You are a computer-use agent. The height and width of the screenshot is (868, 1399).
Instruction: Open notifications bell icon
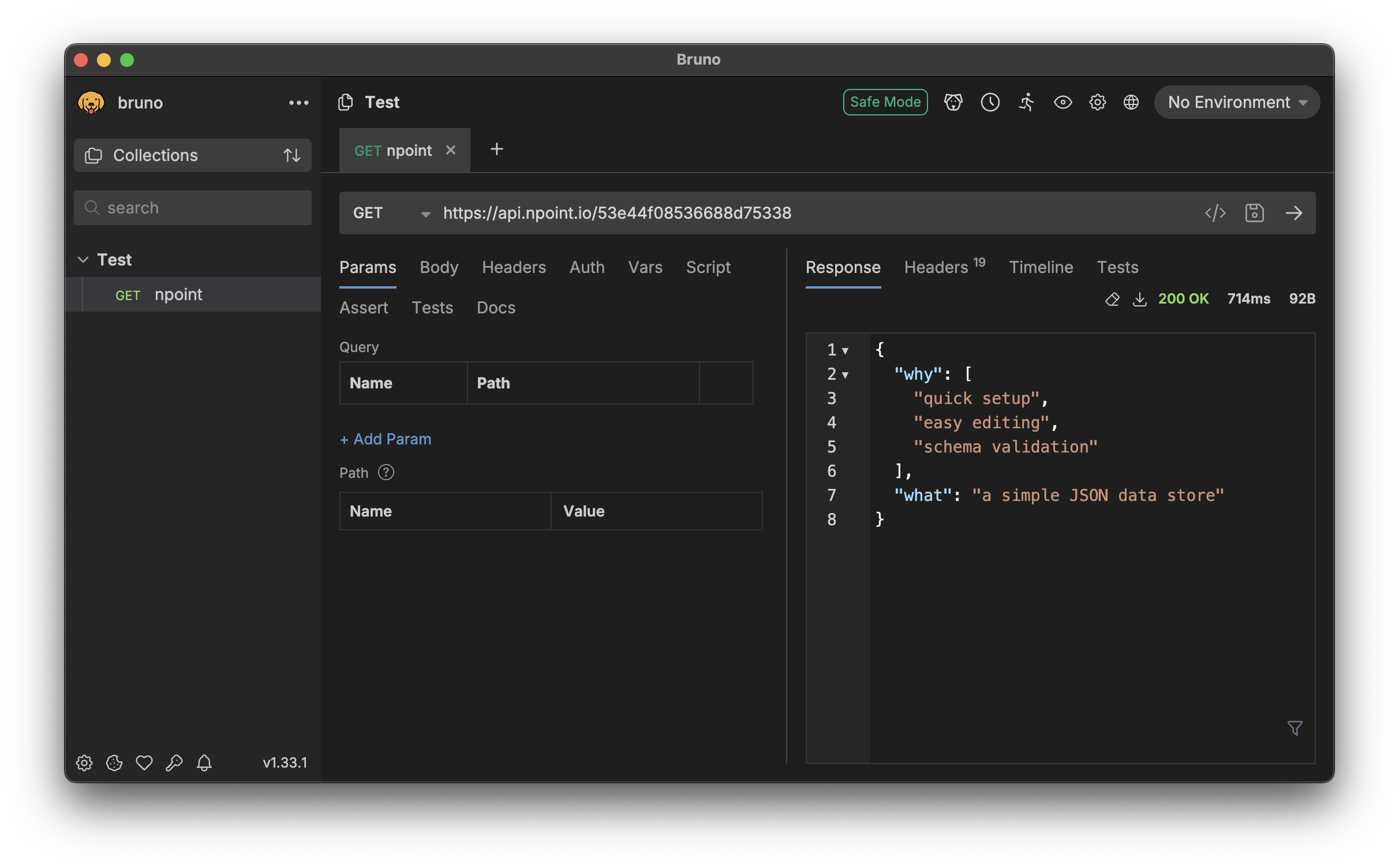coord(204,763)
